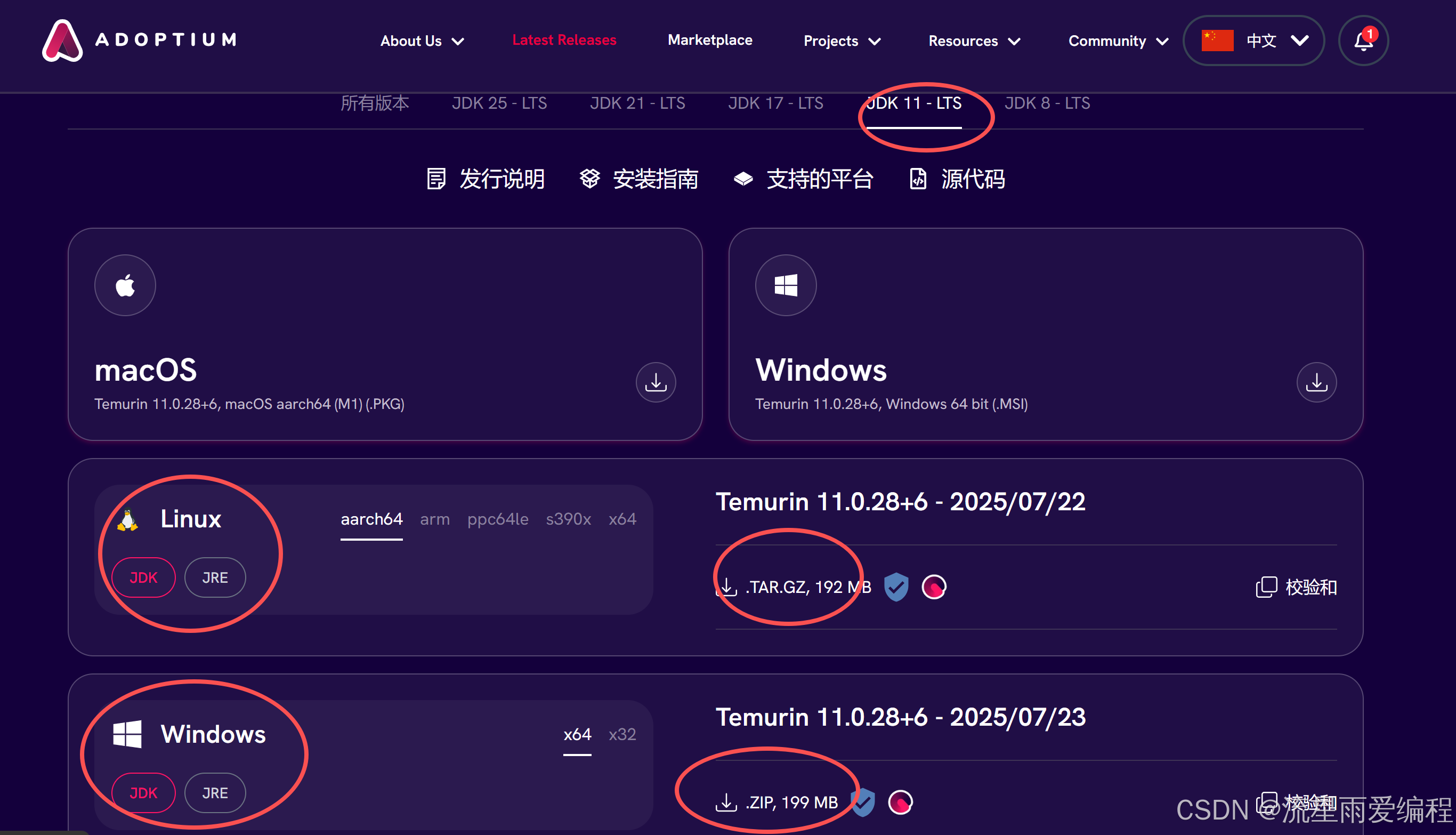Click the macOS Temurin download card
The image size is (1456, 835).
click(x=385, y=334)
